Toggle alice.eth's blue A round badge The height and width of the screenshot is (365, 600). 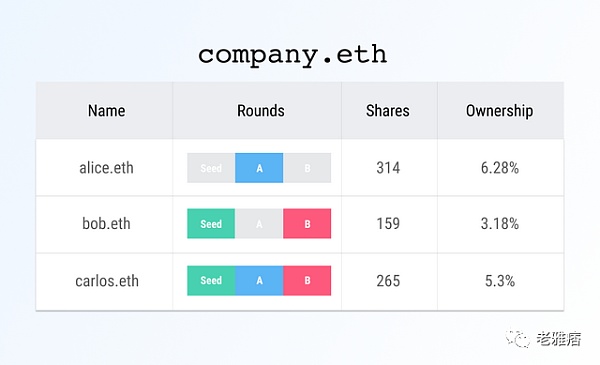[x=259, y=168]
